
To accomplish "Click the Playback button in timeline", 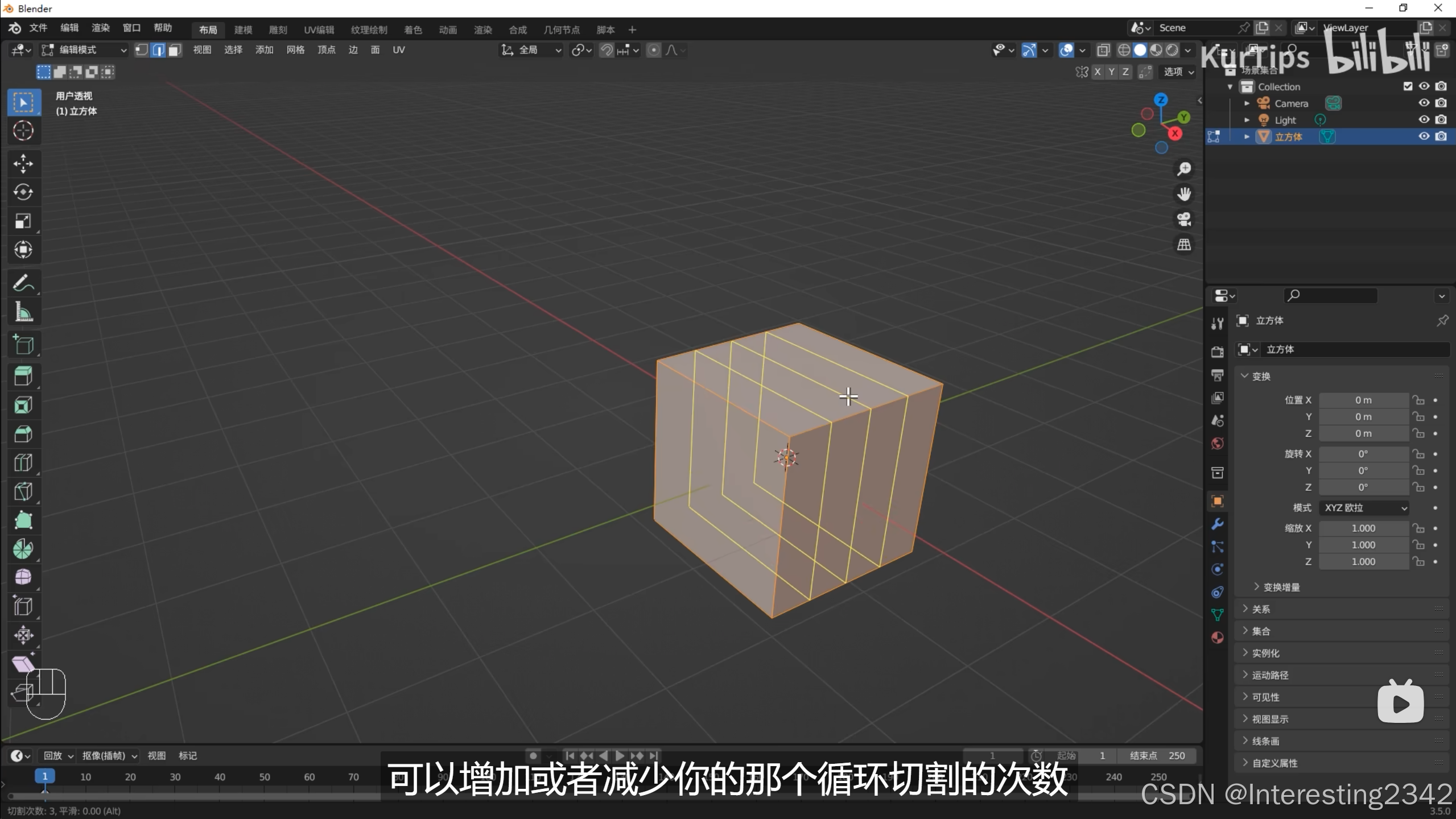I will point(58,756).
